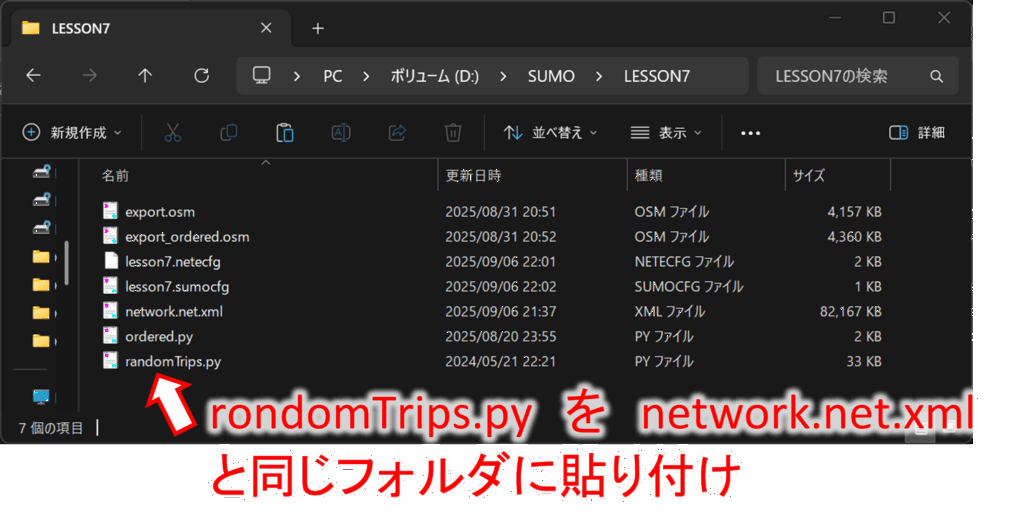The height and width of the screenshot is (513, 1024).
Task: Open the See more (three dots) menu
Action: [750, 133]
